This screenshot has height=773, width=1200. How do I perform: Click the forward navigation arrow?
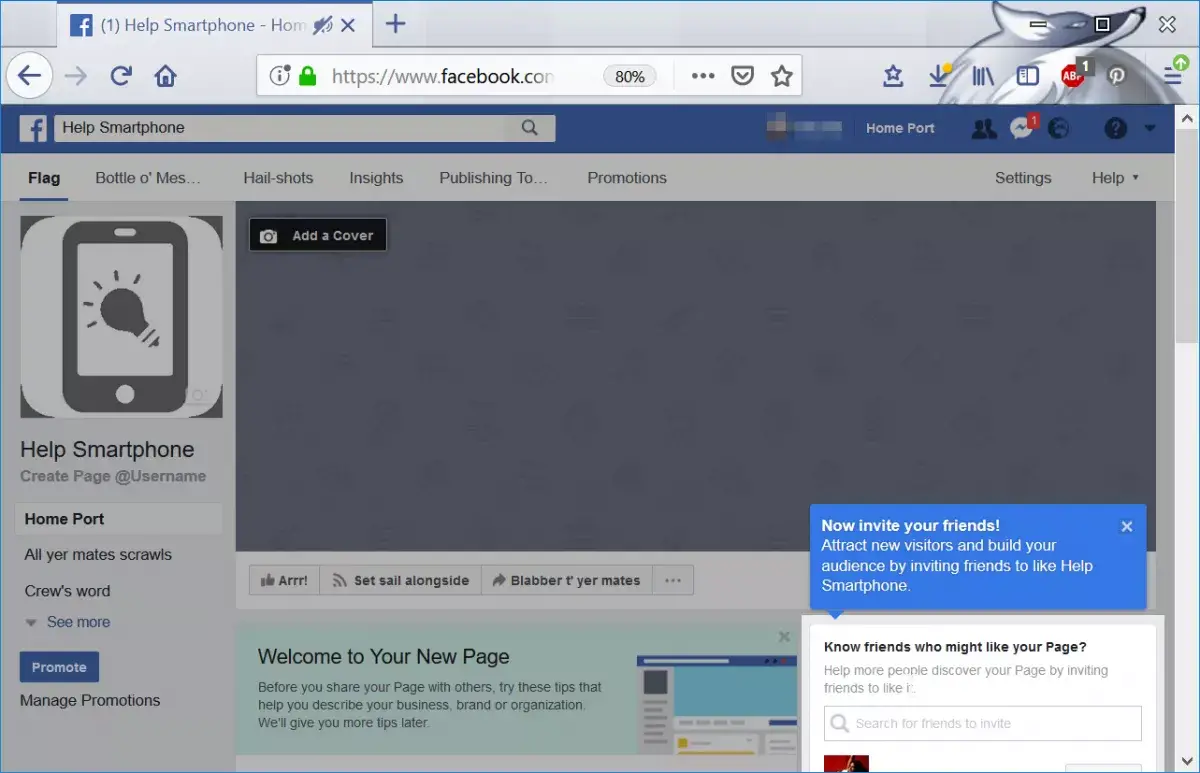pyautogui.click(x=76, y=76)
